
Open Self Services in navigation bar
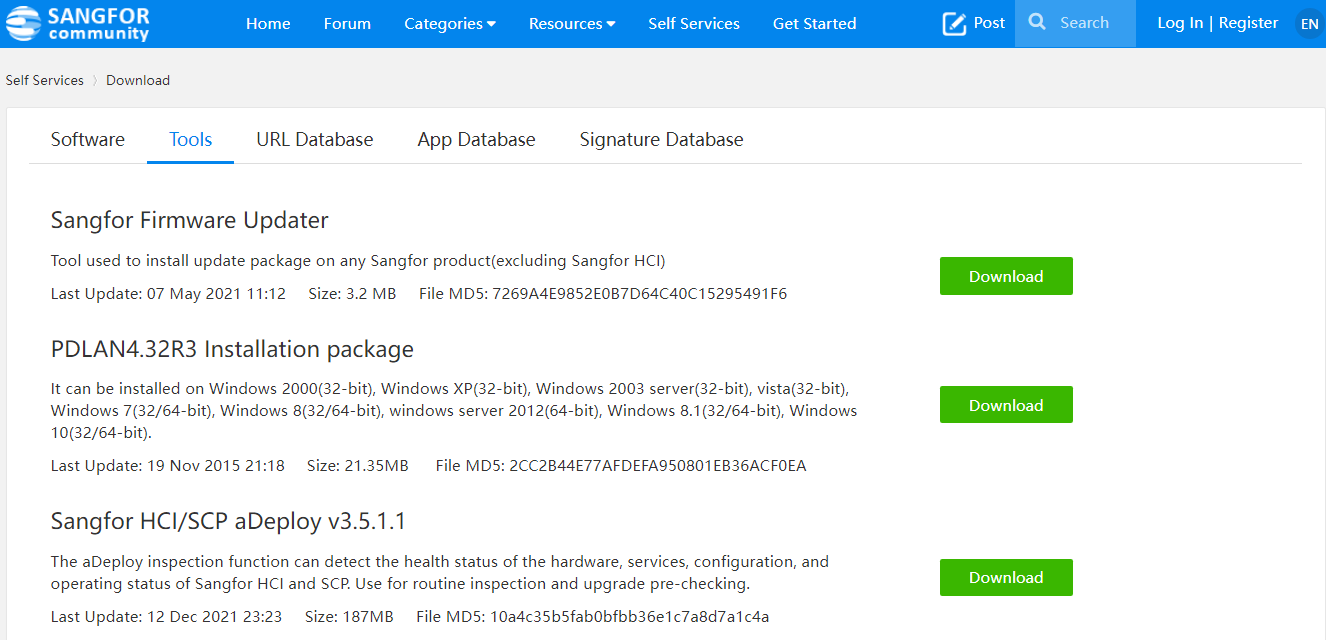[x=693, y=24]
